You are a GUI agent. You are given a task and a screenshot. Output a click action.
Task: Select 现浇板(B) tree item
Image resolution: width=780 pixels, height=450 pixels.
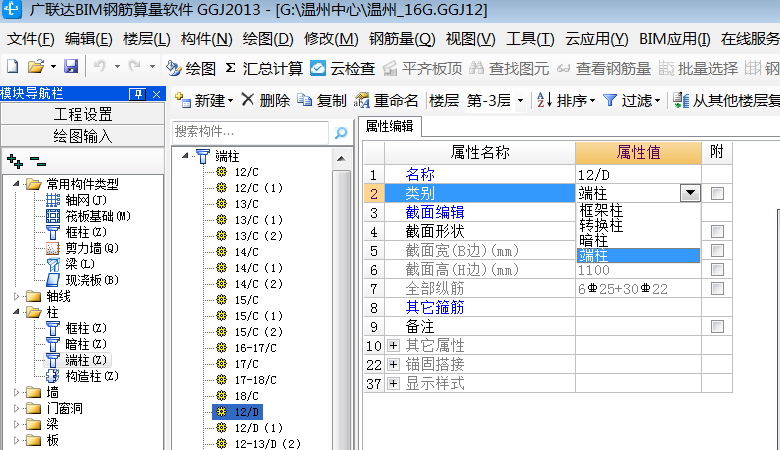click(x=82, y=280)
